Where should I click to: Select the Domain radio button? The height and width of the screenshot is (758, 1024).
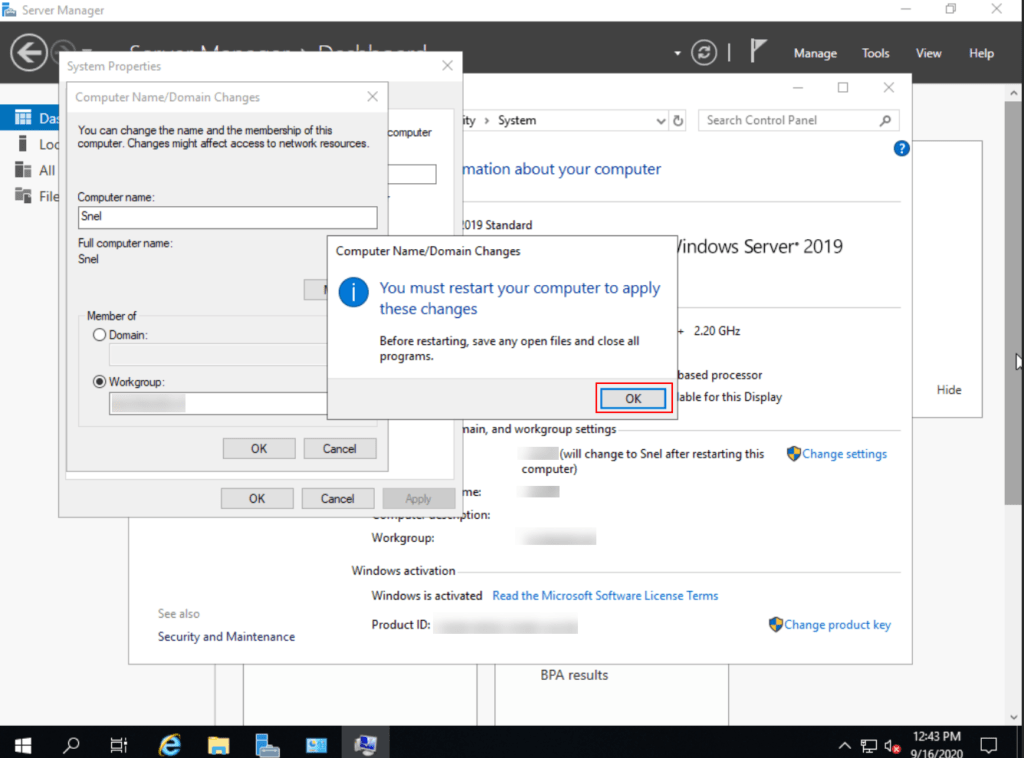pyautogui.click(x=99, y=335)
